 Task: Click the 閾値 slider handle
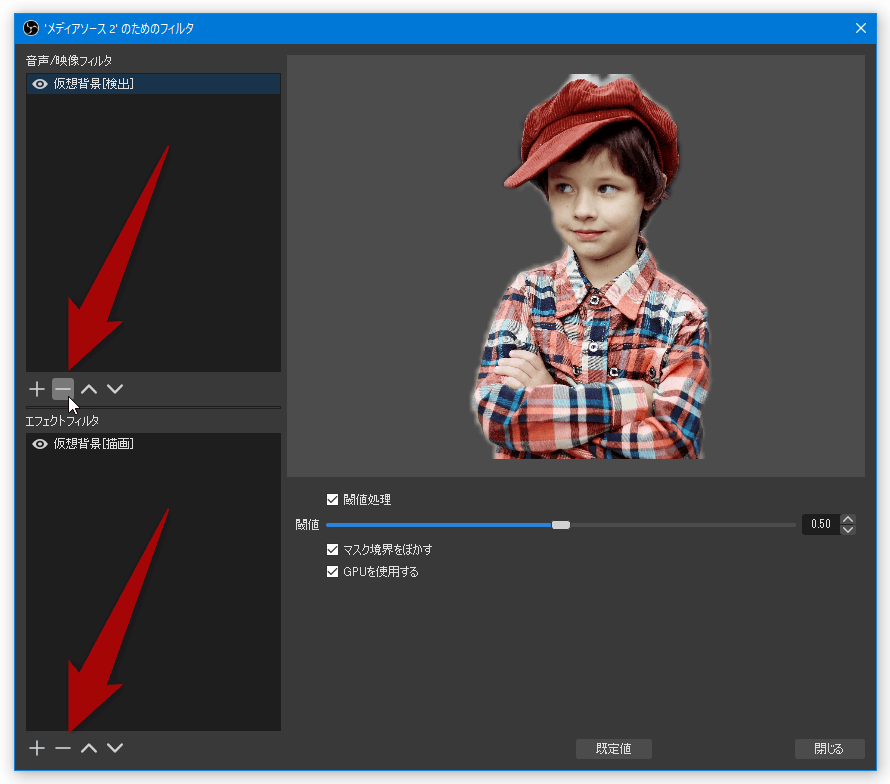click(561, 525)
